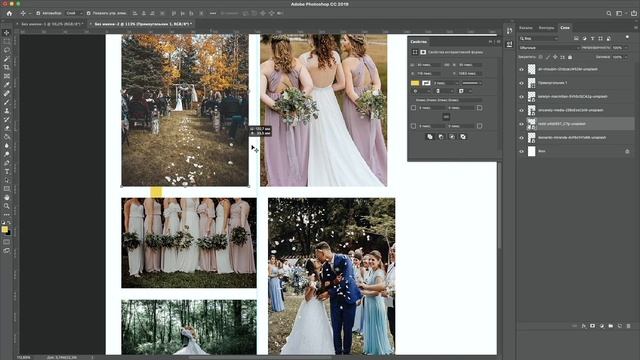Lock all layer attributes icon

[570, 57]
